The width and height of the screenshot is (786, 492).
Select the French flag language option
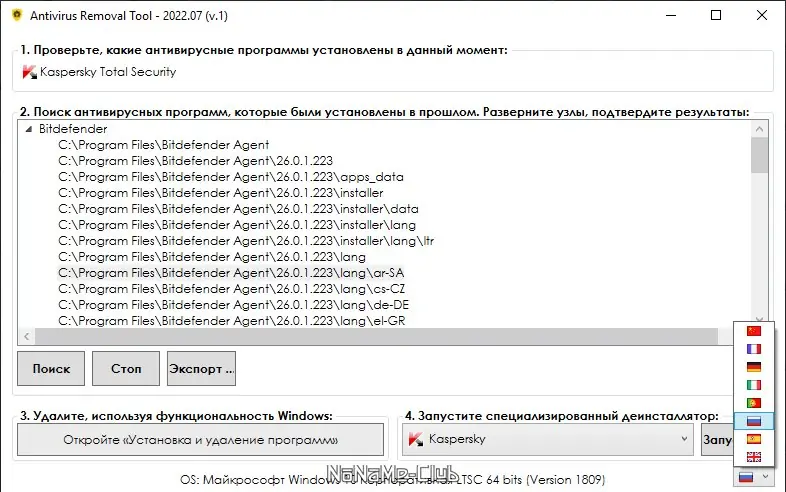tap(754, 349)
